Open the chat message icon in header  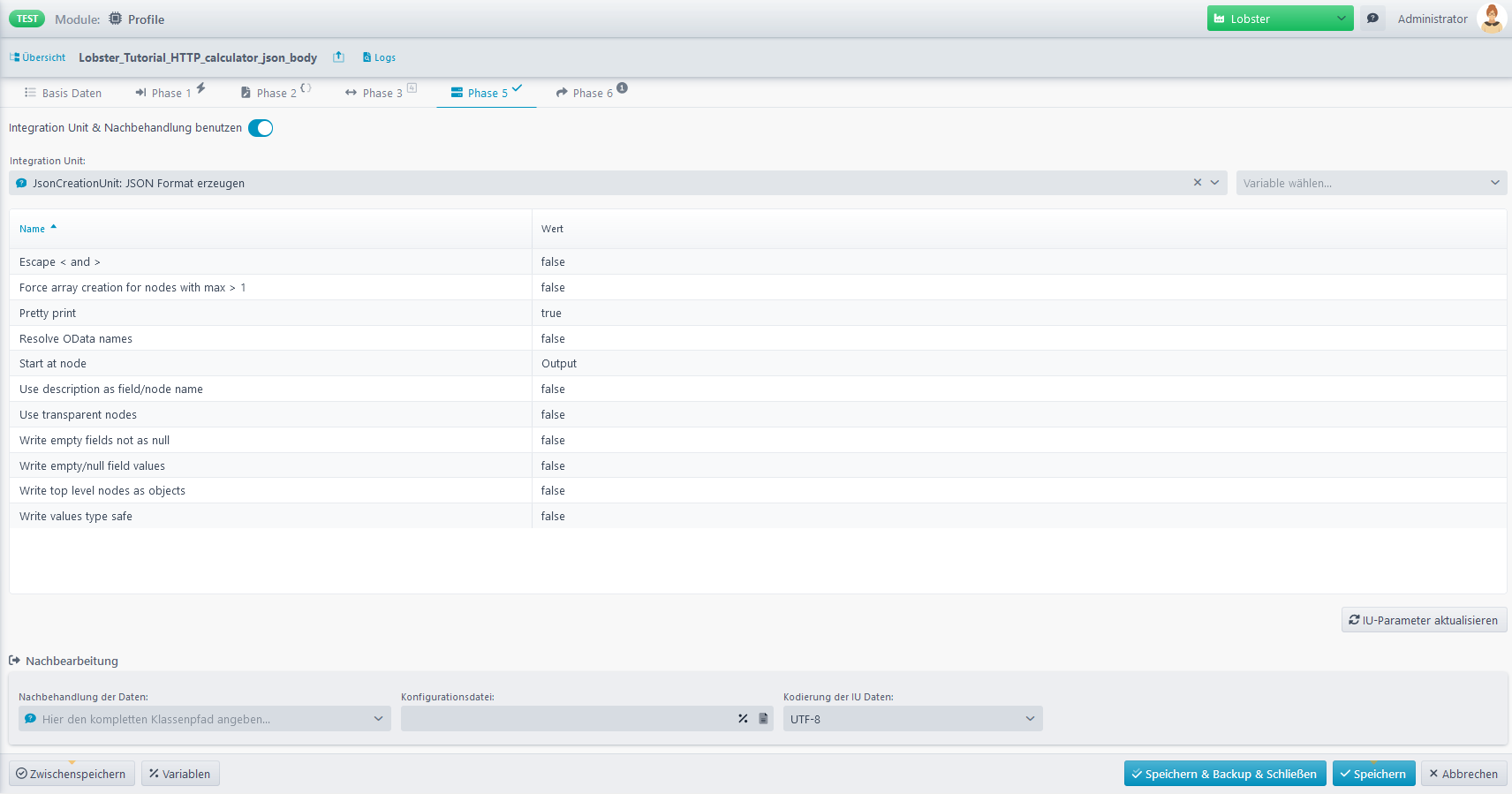1372,19
